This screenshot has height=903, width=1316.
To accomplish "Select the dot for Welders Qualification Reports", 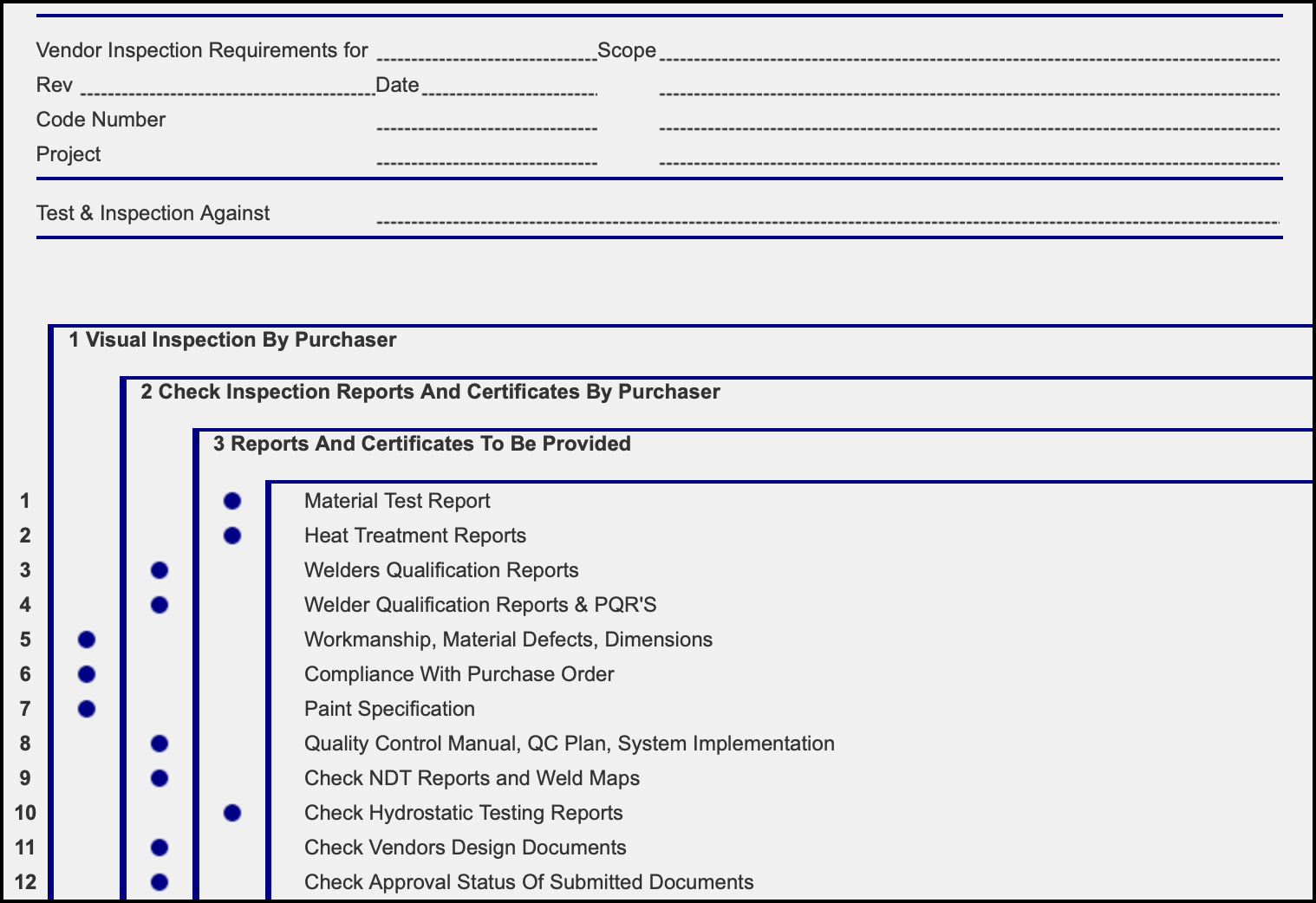I will click(x=159, y=570).
